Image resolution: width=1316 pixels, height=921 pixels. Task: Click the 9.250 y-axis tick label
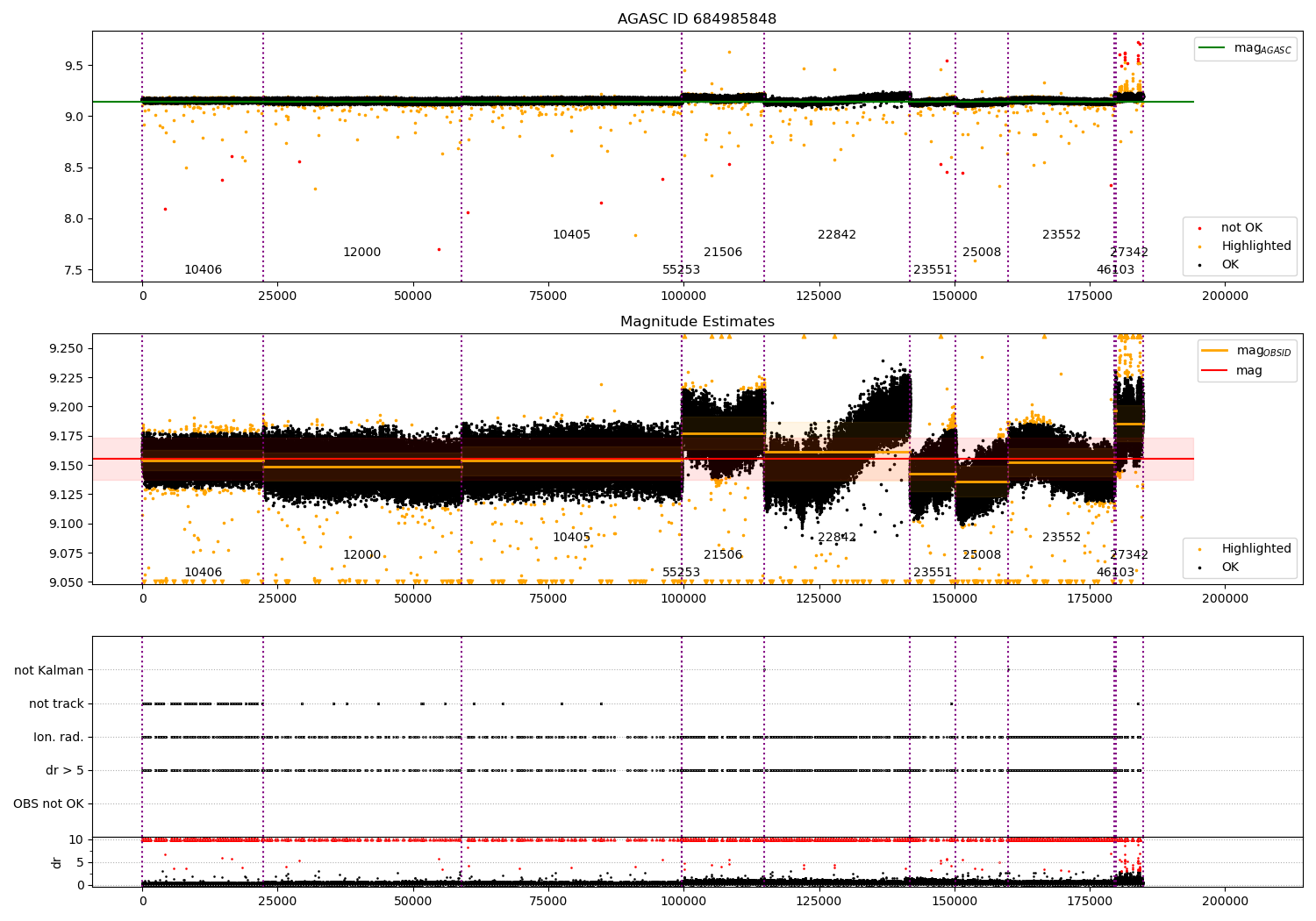(x=67, y=349)
